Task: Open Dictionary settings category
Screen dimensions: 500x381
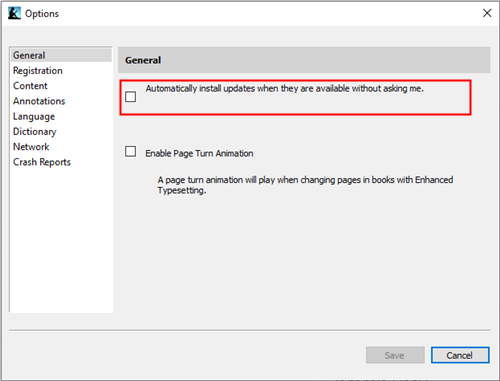Action: coord(34,132)
